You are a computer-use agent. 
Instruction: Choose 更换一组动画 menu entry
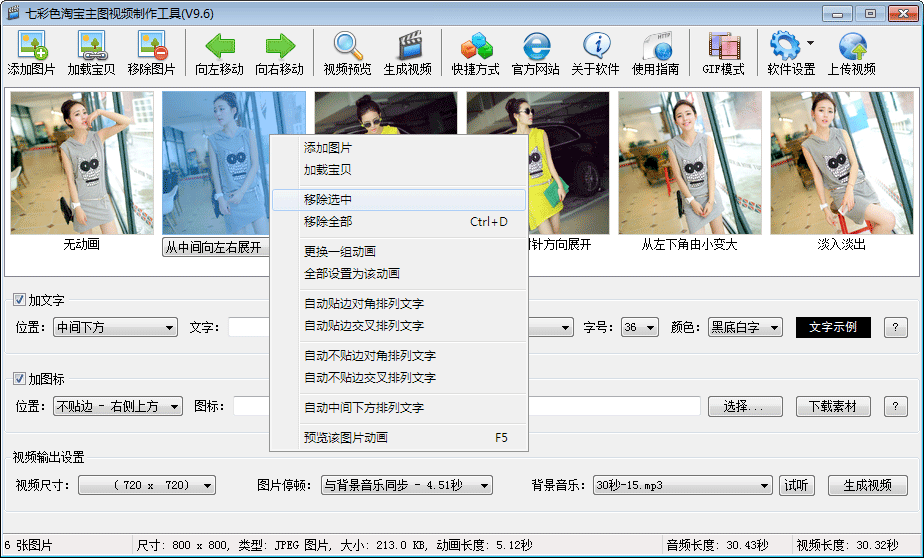point(399,251)
